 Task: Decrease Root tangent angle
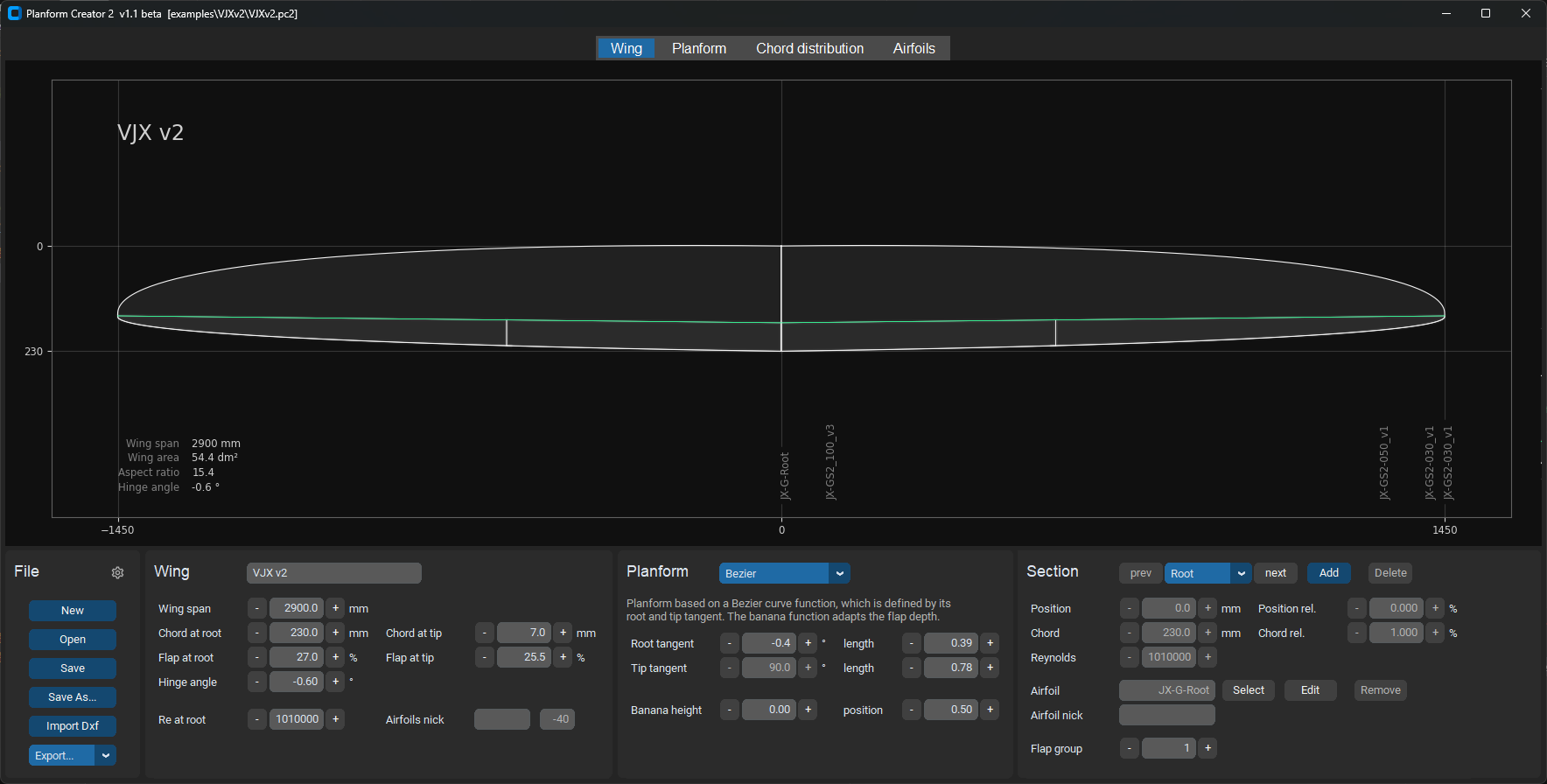[x=730, y=643]
